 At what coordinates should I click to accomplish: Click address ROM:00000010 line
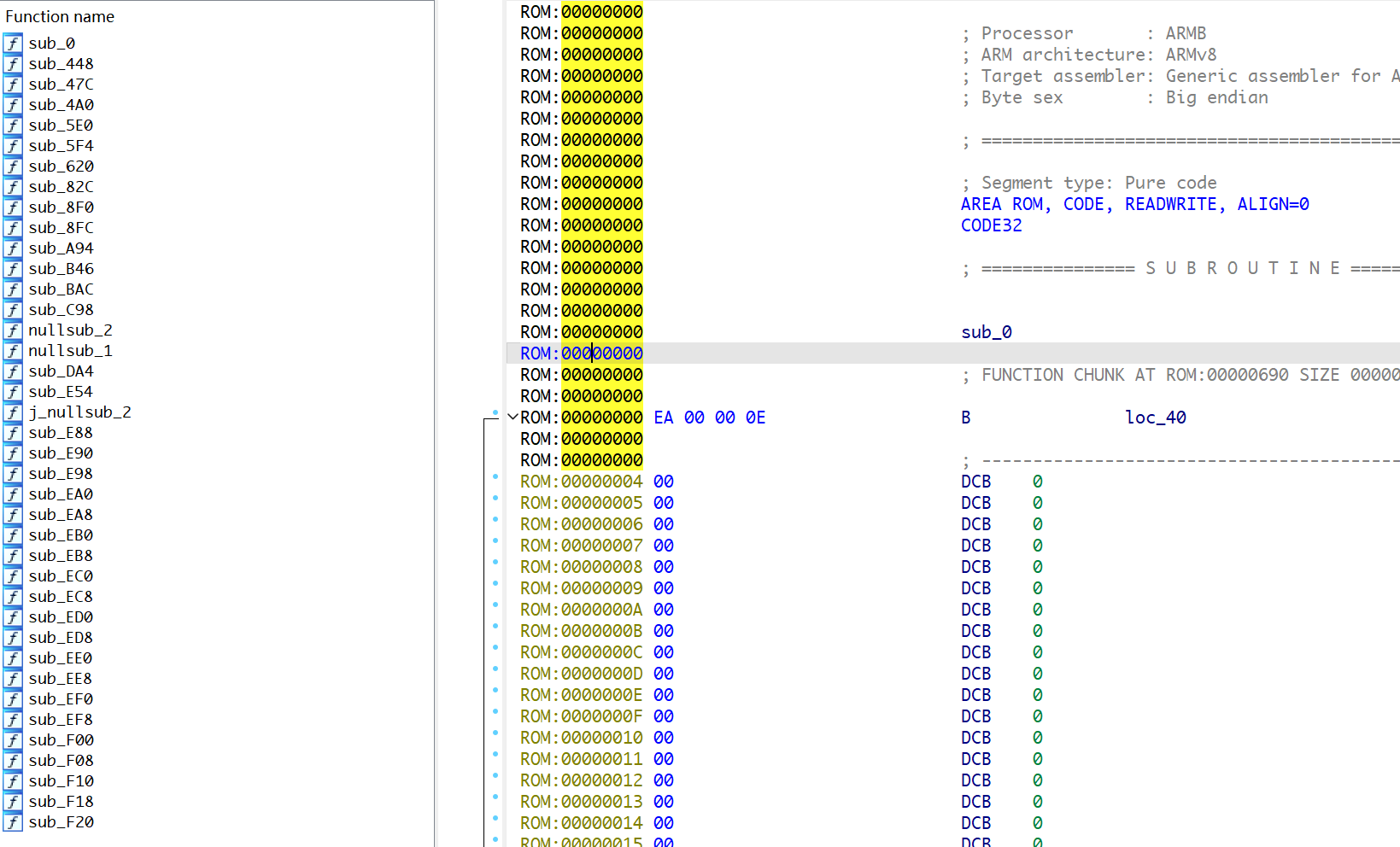pos(581,738)
